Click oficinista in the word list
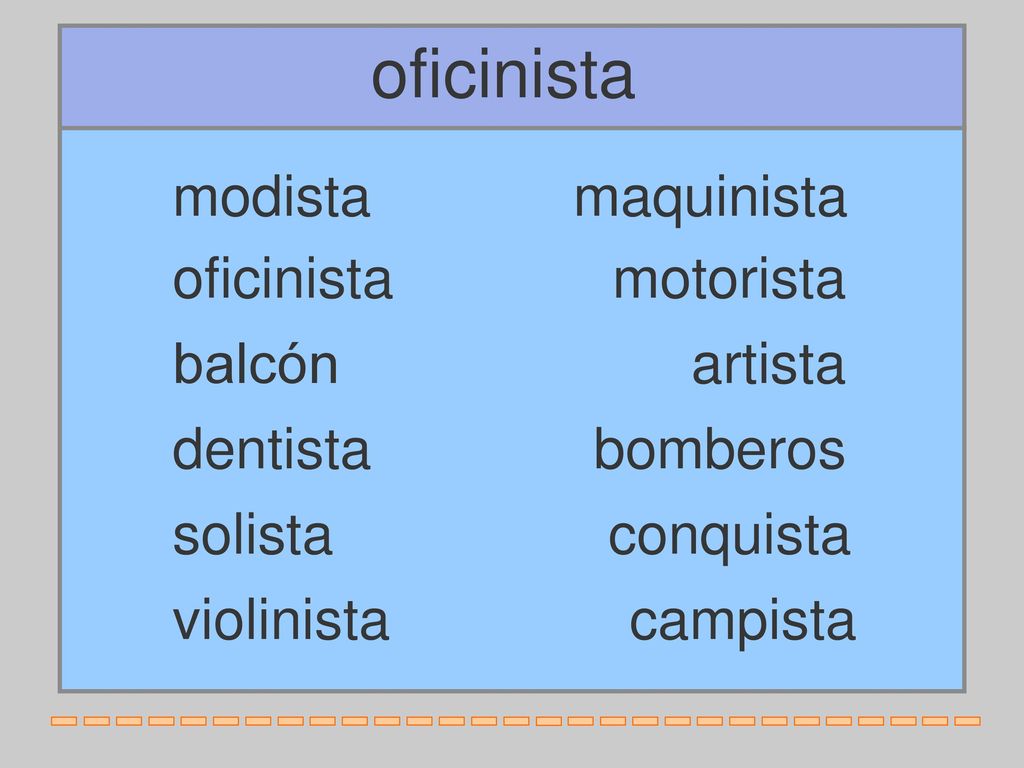The image size is (1024, 768). 282,280
